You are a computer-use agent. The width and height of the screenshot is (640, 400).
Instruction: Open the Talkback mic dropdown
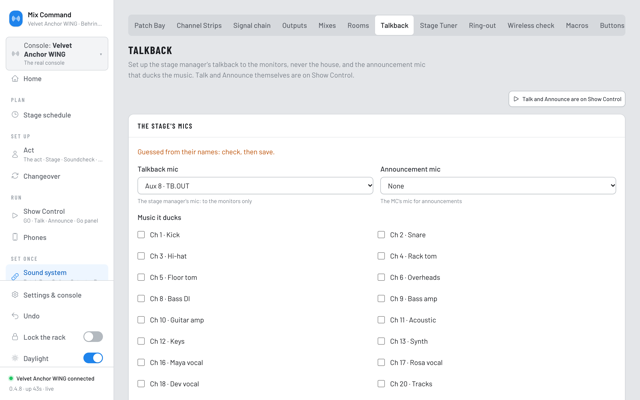coord(255,186)
